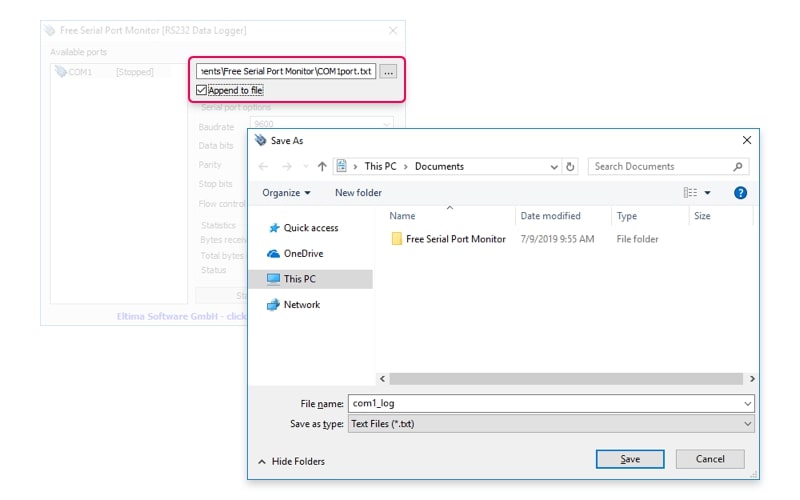Screen dimensions: 800x500
Task: Open the File name history dropdown arrow
Action: [x=747, y=404]
